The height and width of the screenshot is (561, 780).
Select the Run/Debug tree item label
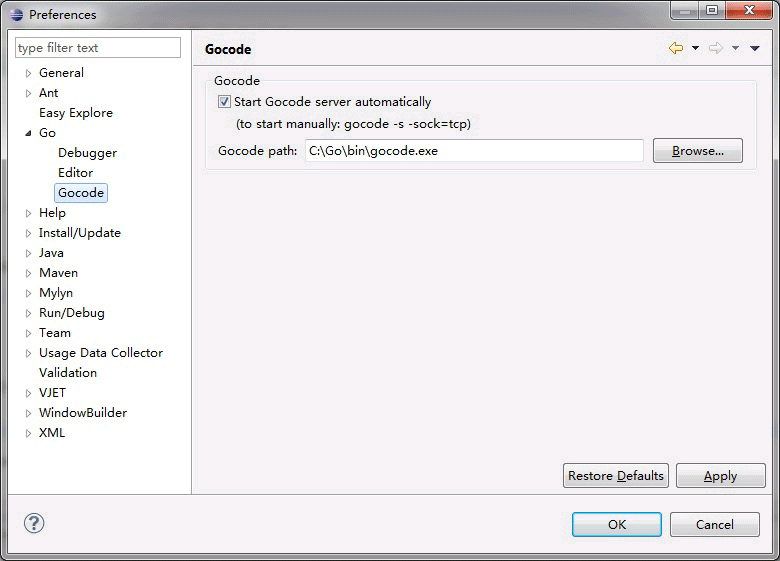click(x=72, y=313)
